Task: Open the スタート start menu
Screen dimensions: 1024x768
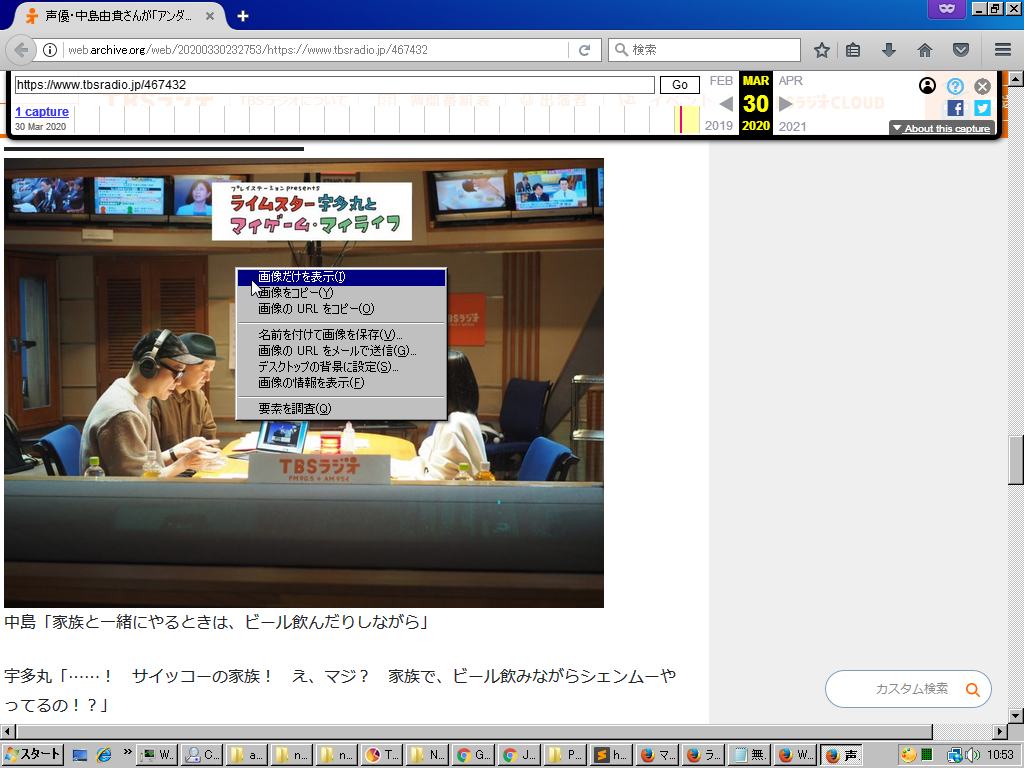Action: pyautogui.click(x=33, y=755)
